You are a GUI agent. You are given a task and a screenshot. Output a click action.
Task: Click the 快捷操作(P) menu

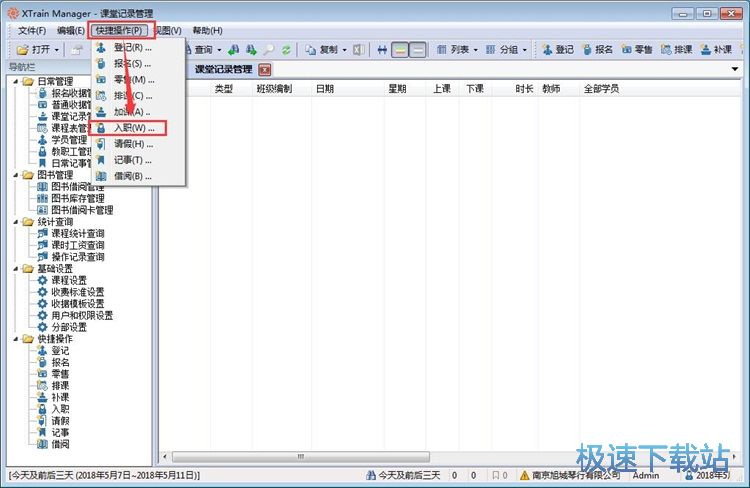click(119, 31)
